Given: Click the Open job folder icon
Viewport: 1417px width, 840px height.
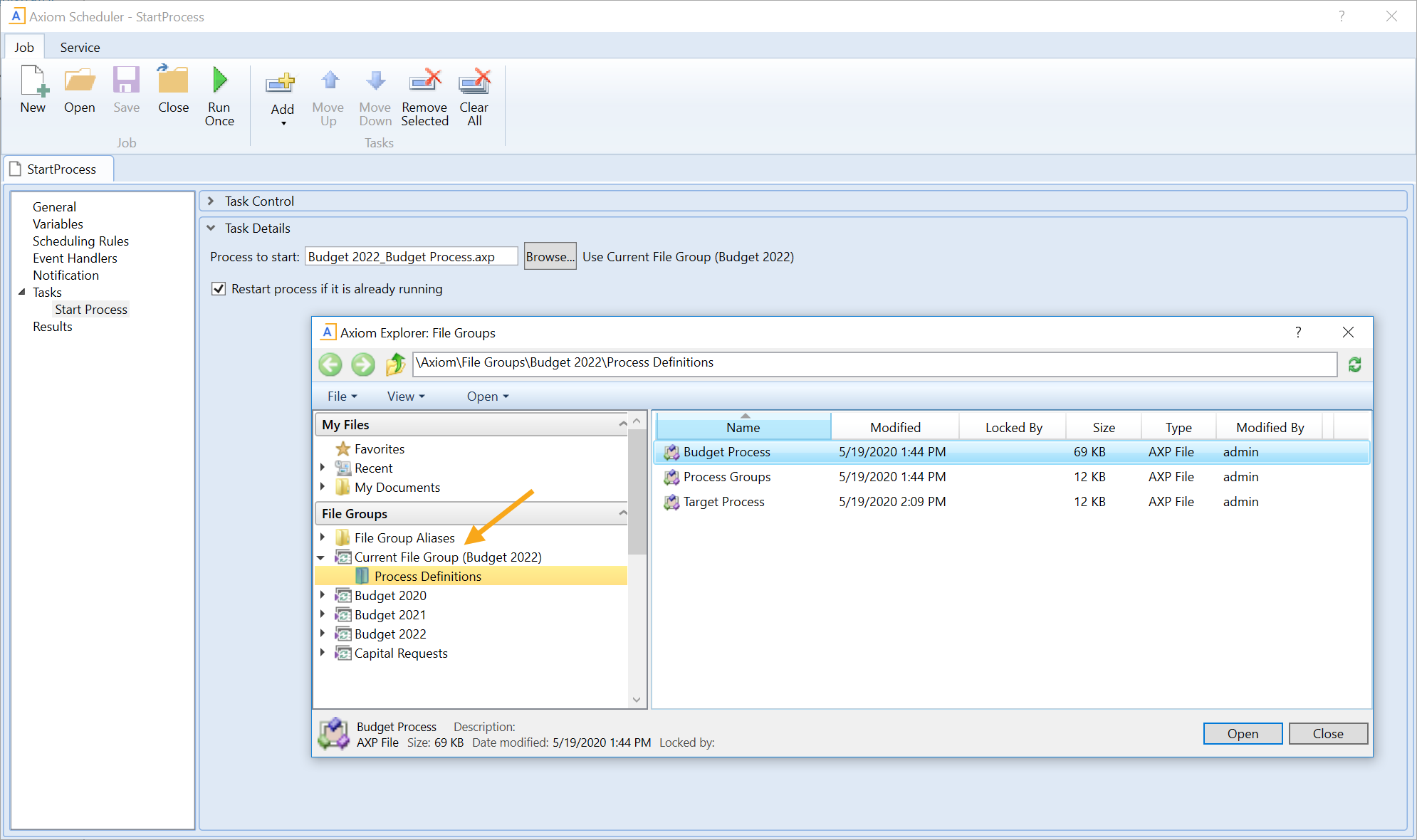Looking at the screenshot, I should [79, 81].
